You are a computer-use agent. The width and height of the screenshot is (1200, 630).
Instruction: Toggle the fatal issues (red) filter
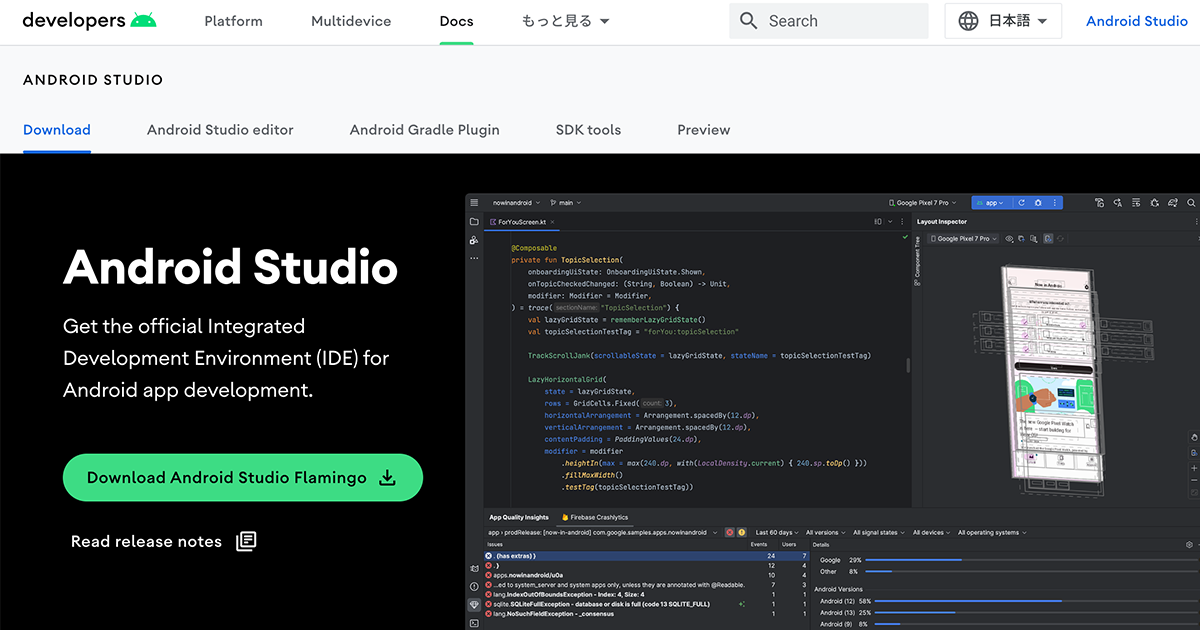tap(730, 533)
